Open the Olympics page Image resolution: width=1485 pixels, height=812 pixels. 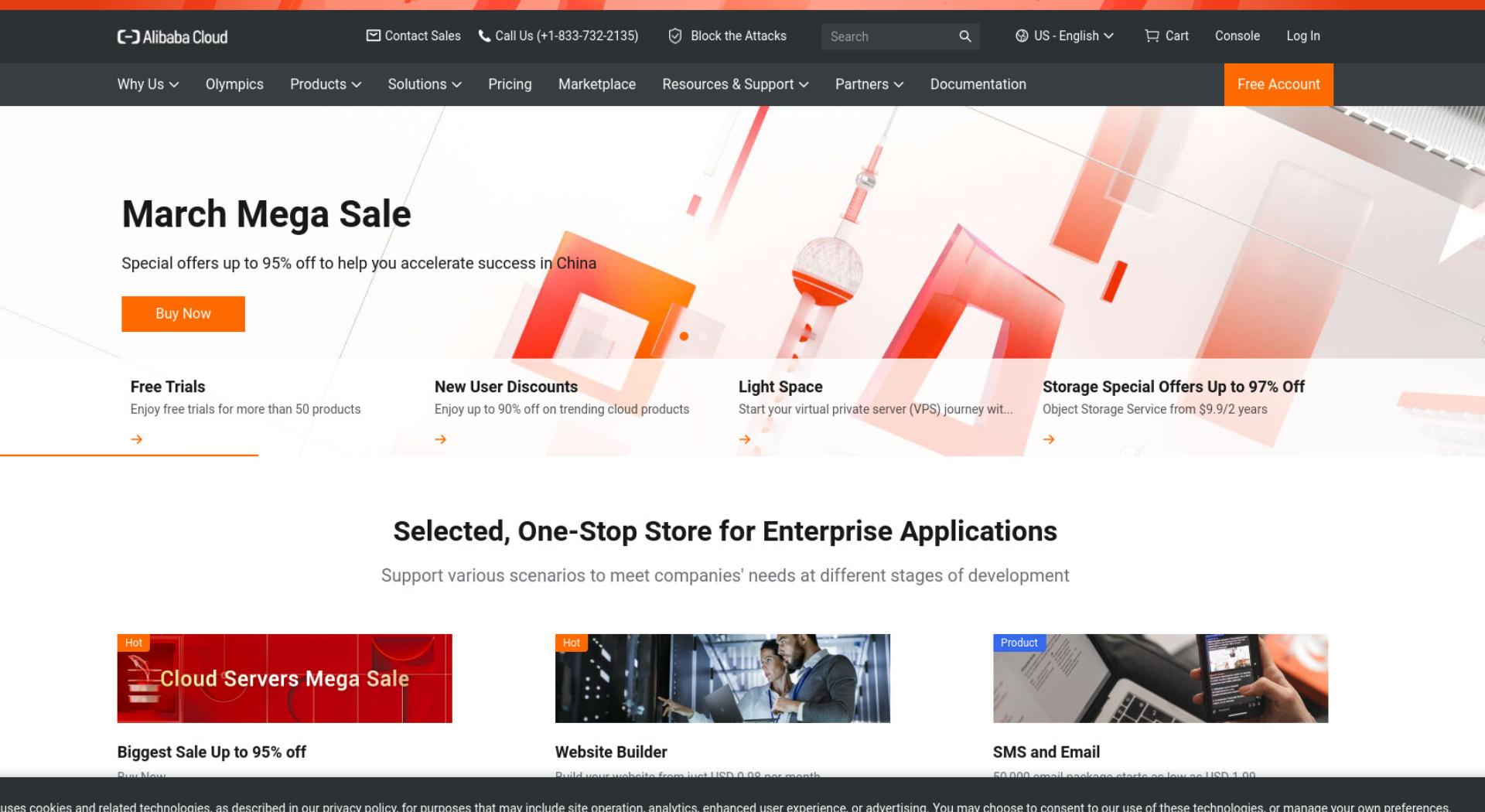click(234, 84)
